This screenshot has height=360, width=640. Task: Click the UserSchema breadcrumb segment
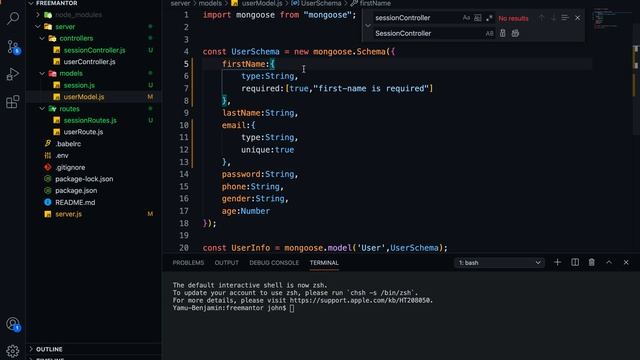[x=316, y=3]
